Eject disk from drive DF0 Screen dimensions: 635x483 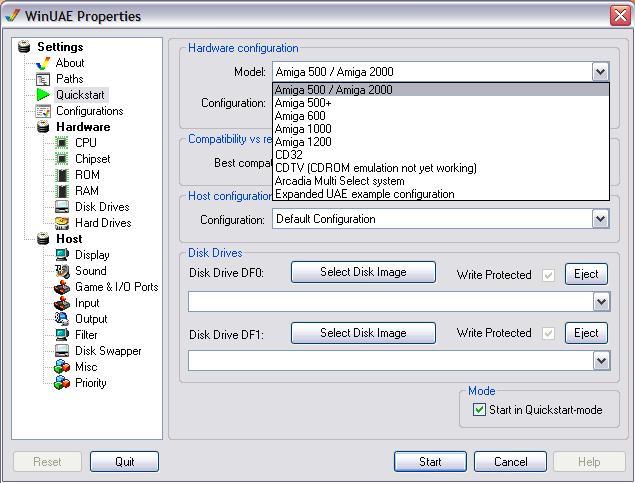(586, 274)
